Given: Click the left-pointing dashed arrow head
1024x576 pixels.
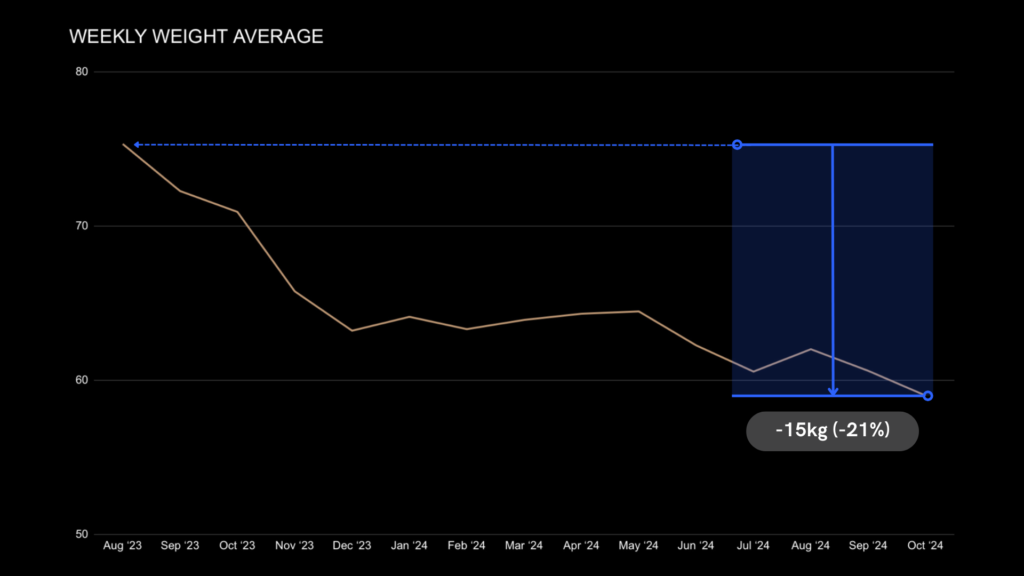Looking at the screenshot, I should point(137,145).
